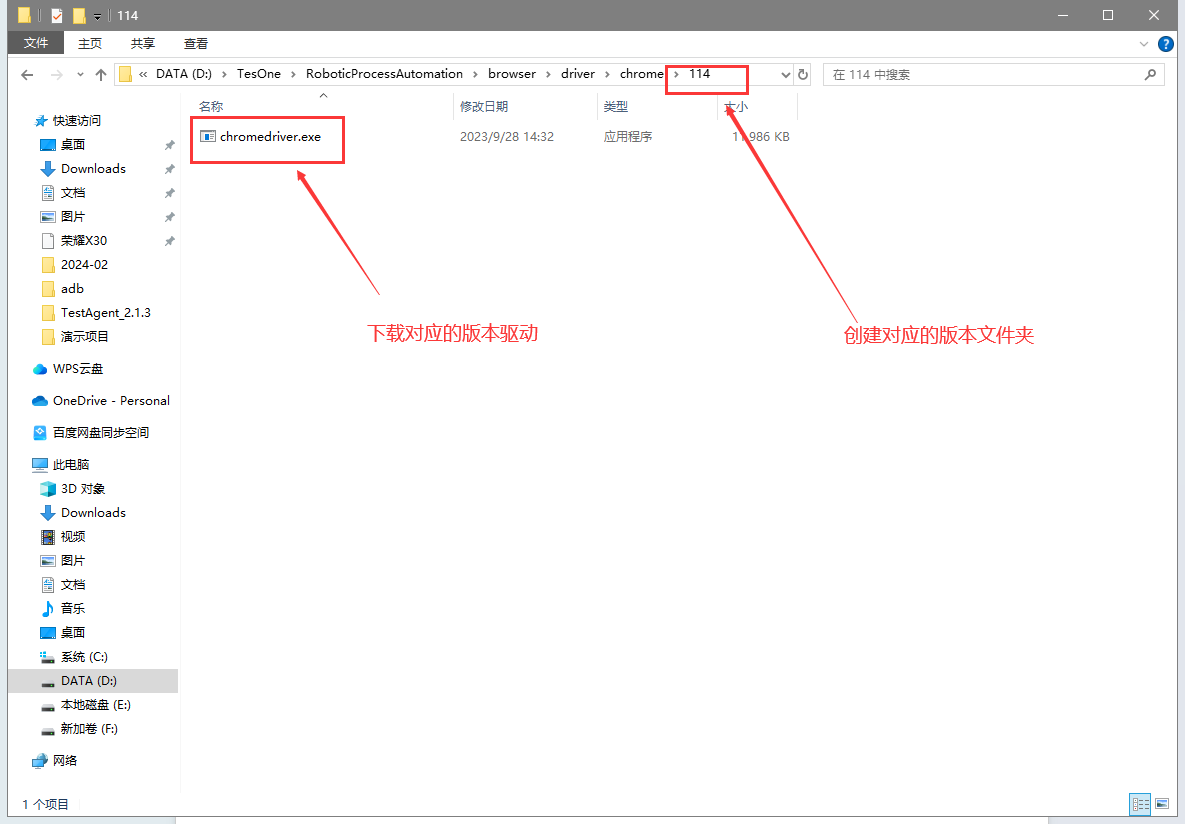The image size is (1185, 824).
Task: Show hidden breadcrumb path with the double chevron
Action: tap(143, 75)
